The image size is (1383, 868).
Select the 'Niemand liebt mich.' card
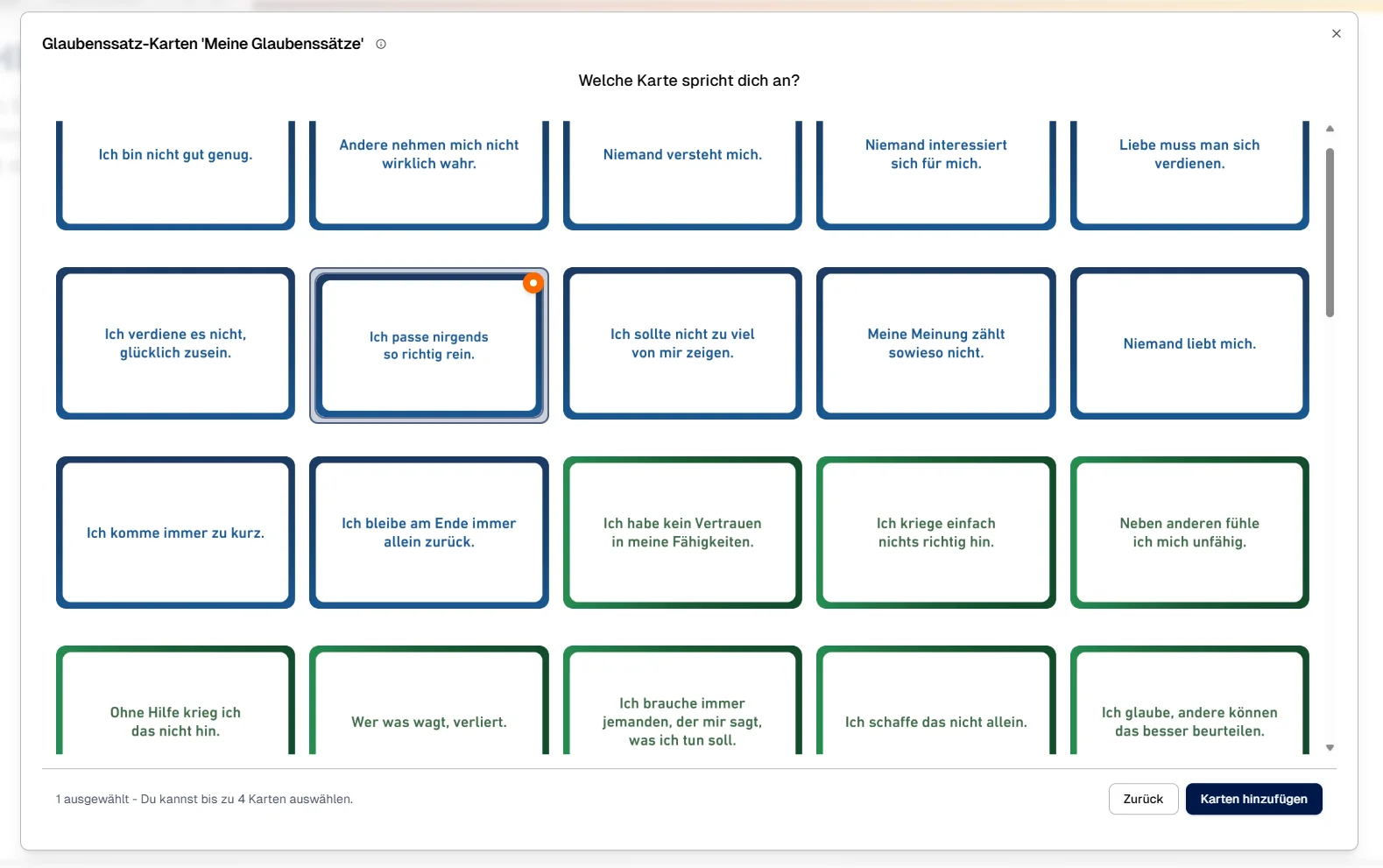point(1189,344)
